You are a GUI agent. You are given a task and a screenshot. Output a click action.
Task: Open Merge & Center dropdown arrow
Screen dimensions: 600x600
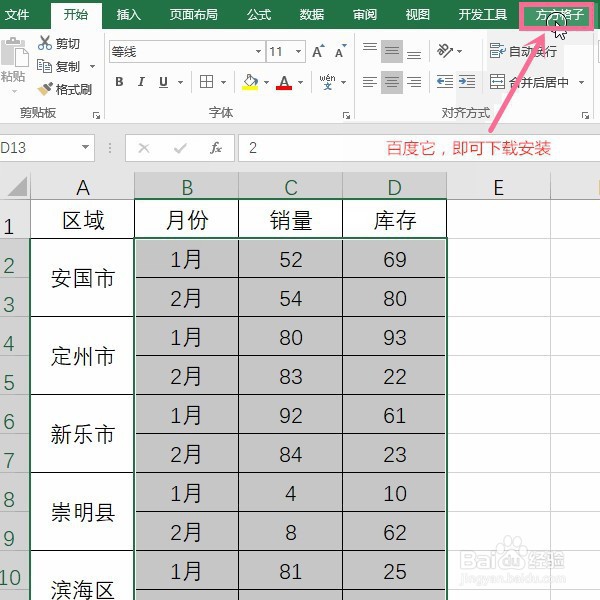point(582,82)
